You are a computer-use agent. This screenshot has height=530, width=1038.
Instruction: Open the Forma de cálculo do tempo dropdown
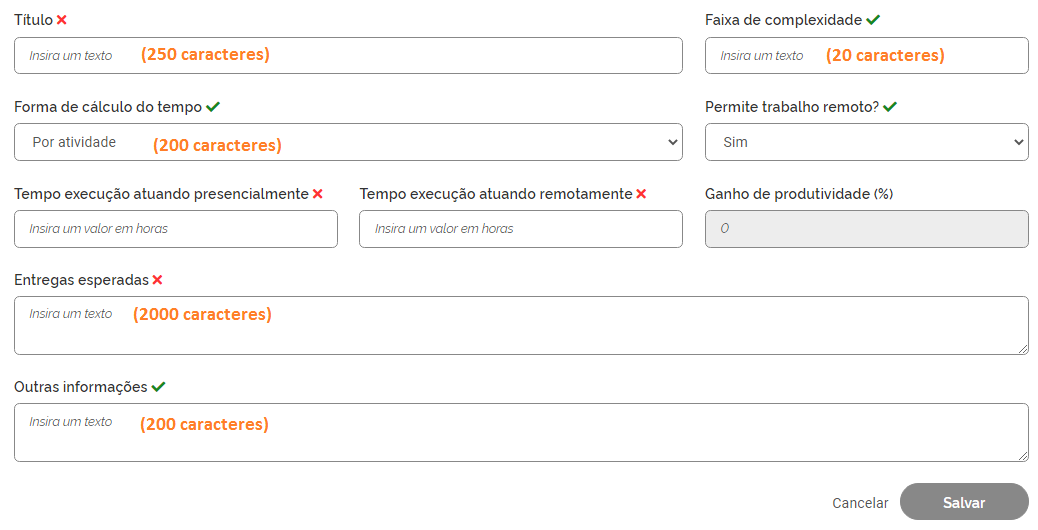348,142
